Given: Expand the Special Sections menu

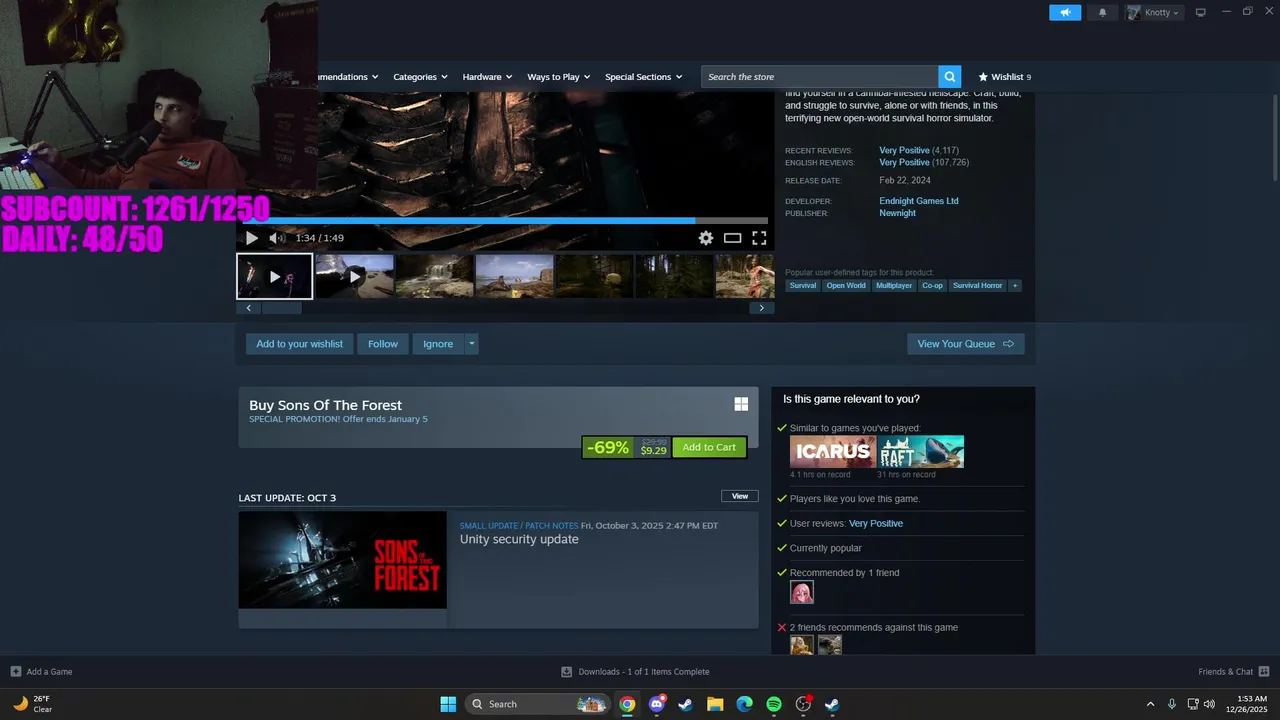Looking at the screenshot, I should click(x=643, y=77).
